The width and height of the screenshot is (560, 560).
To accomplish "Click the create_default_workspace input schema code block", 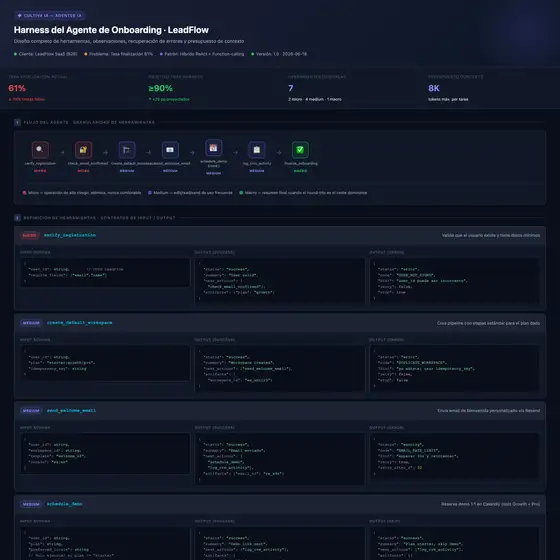I will tap(105, 363).
